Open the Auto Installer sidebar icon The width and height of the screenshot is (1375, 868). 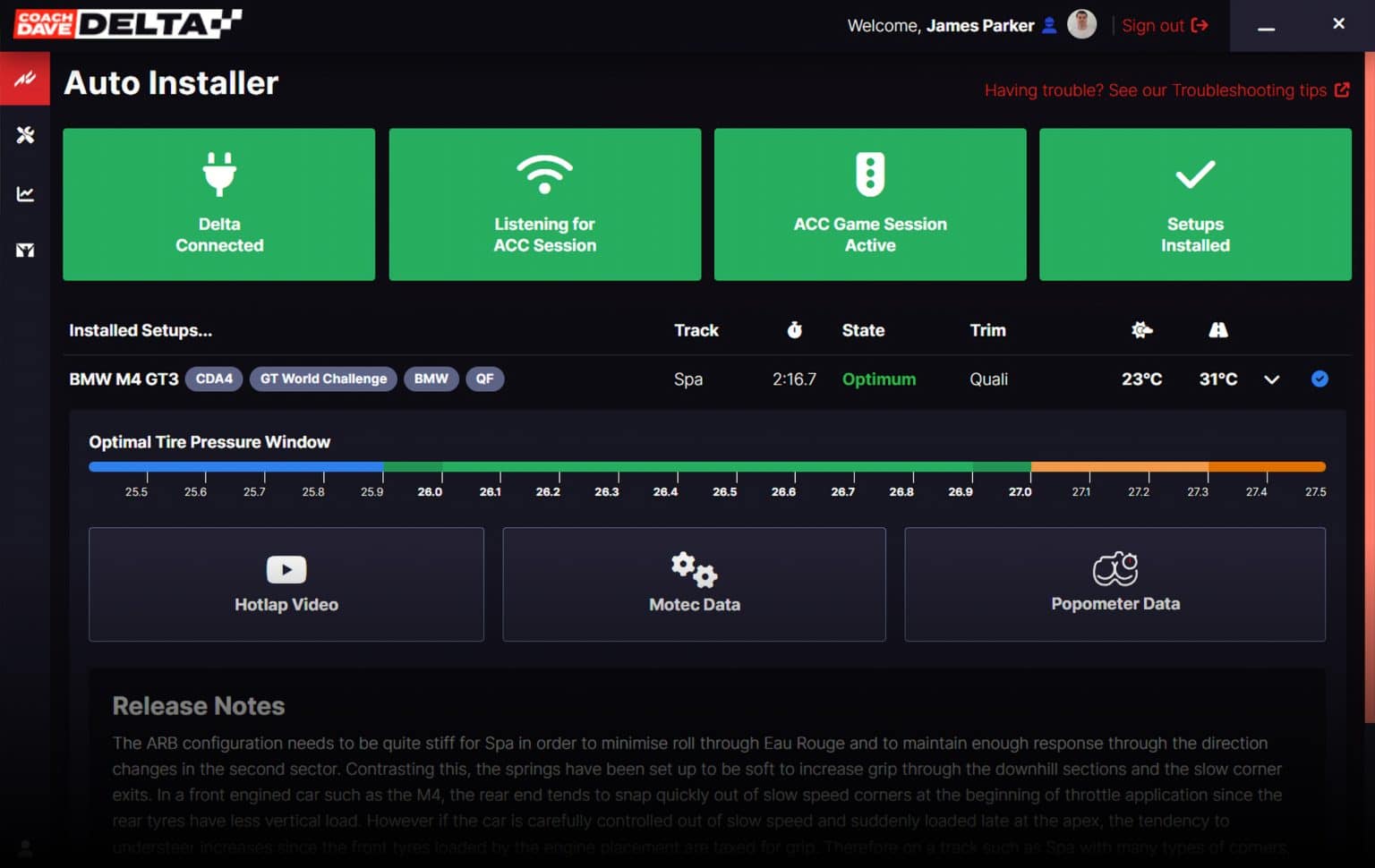[x=25, y=79]
